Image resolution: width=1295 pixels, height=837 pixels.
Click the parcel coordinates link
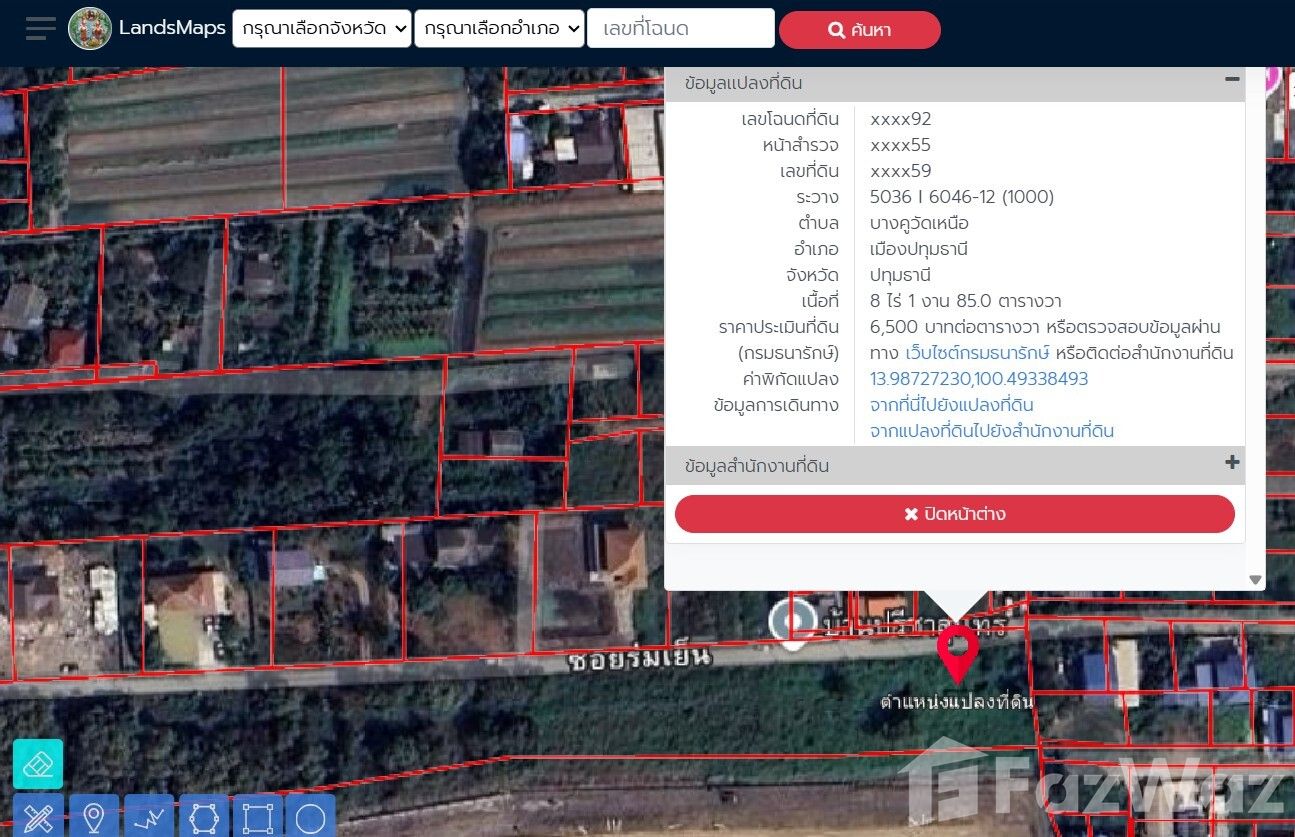(979, 379)
